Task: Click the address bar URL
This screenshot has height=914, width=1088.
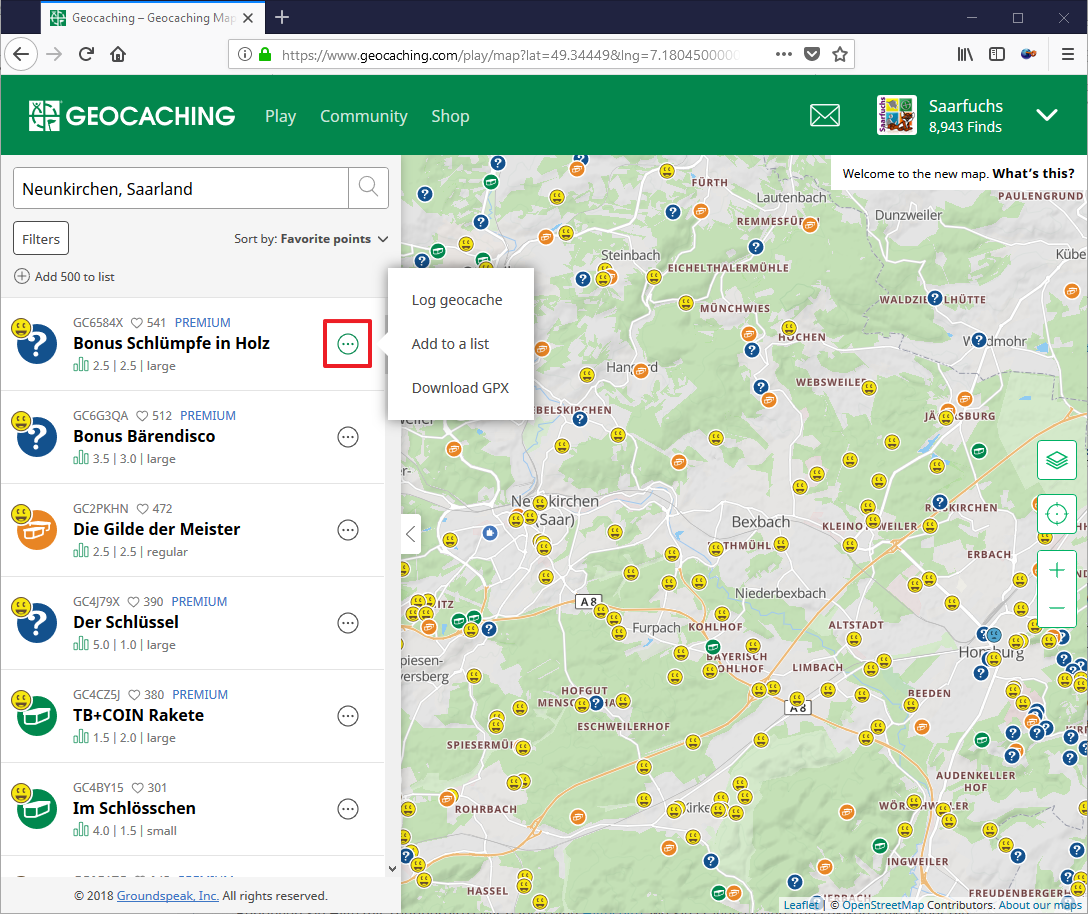Action: pos(510,55)
